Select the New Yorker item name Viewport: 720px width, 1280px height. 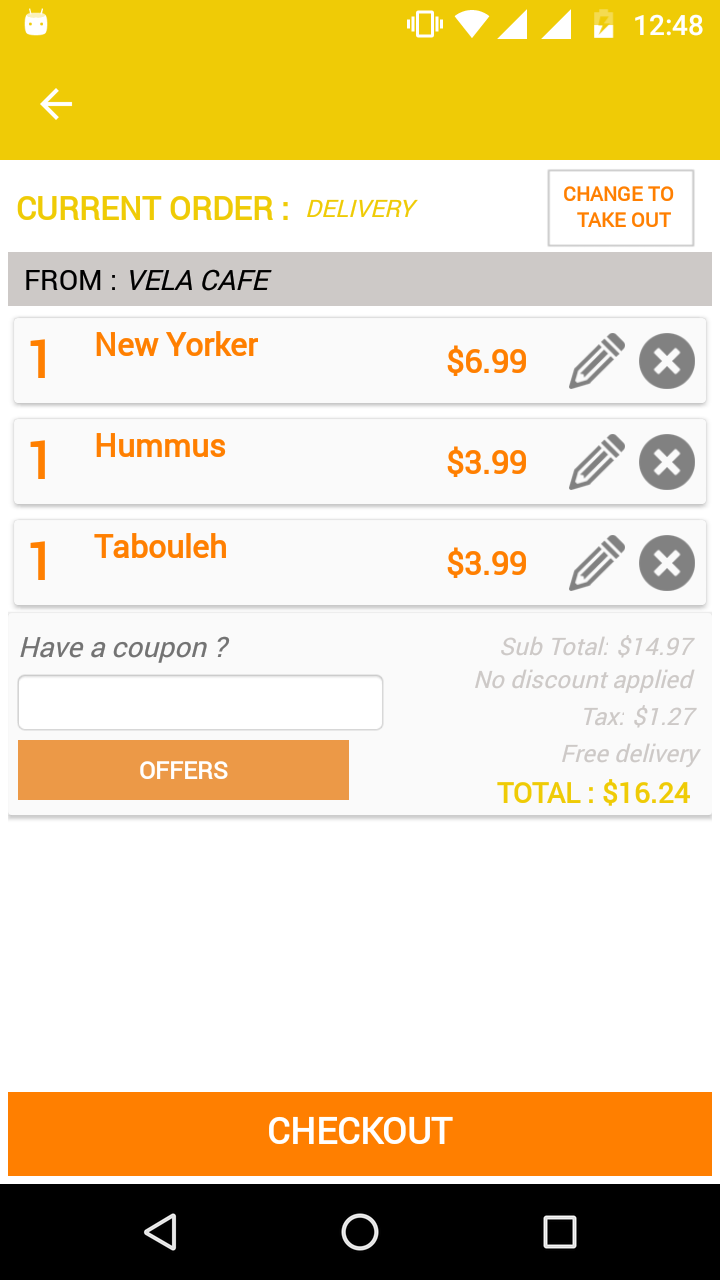pos(176,345)
